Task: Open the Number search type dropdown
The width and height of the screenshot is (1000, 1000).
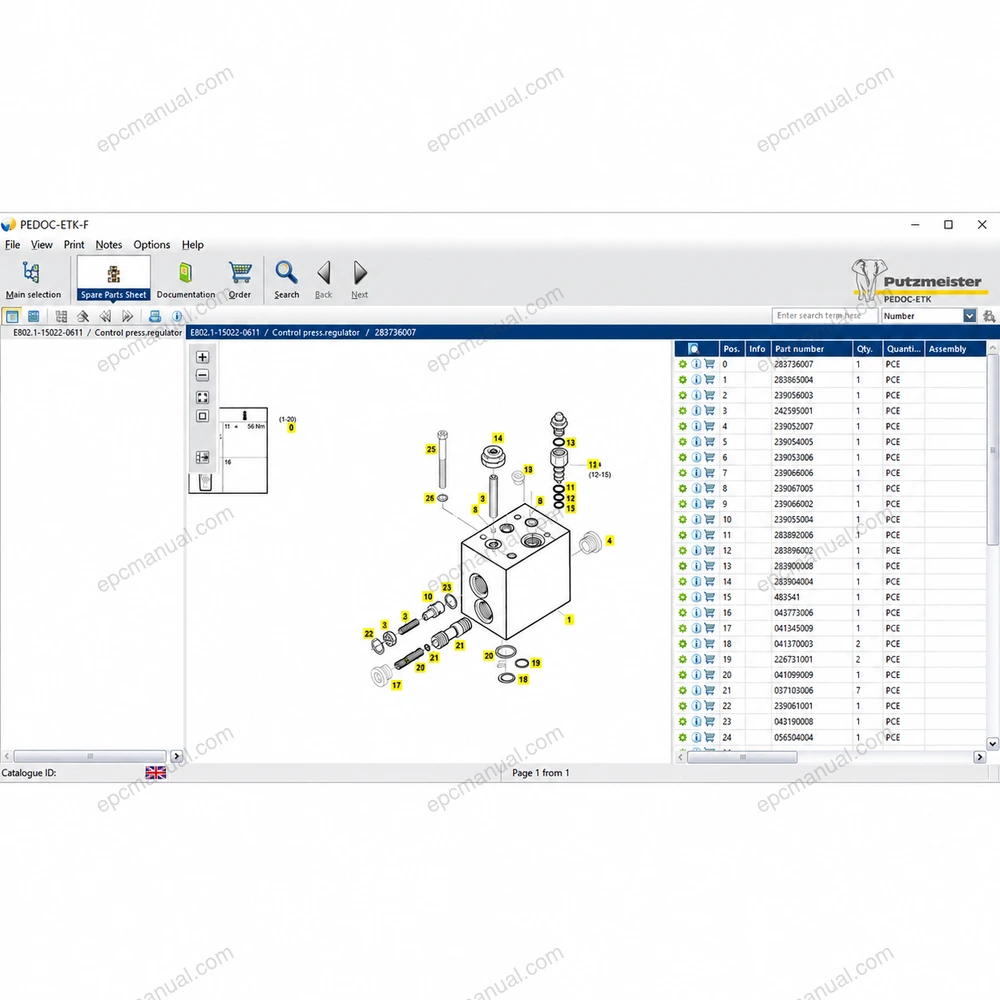Action: tap(969, 316)
